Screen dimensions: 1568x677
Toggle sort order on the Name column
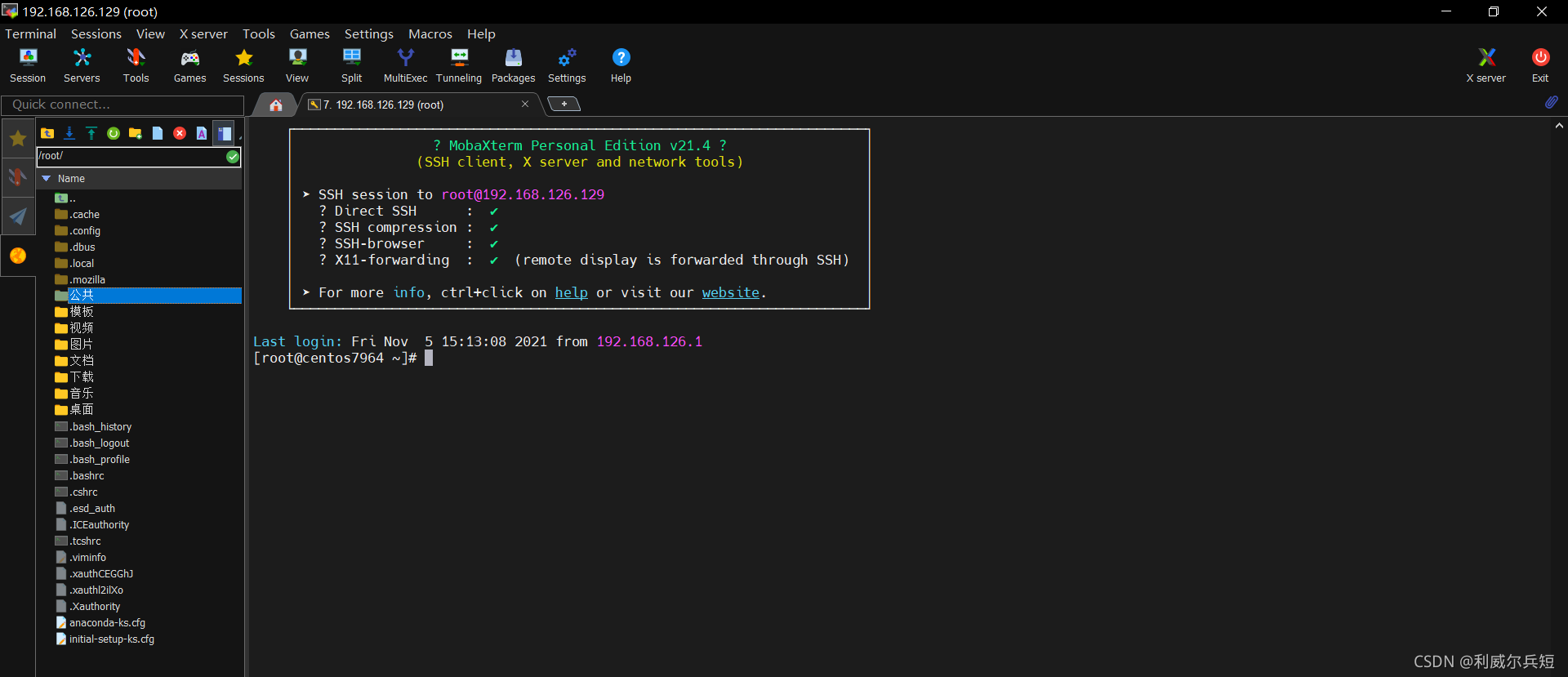coord(139,178)
